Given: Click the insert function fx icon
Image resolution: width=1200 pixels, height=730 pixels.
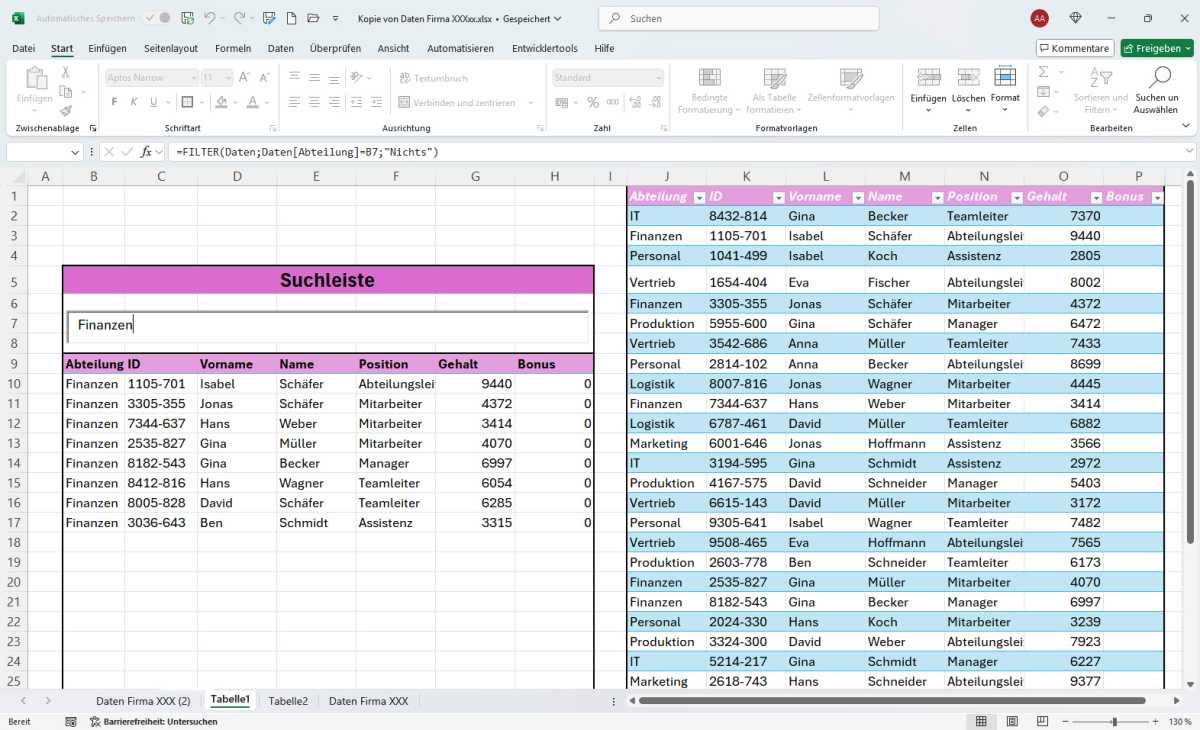Looking at the screenshot, I should pyautogui.click(x=147, y=152).
